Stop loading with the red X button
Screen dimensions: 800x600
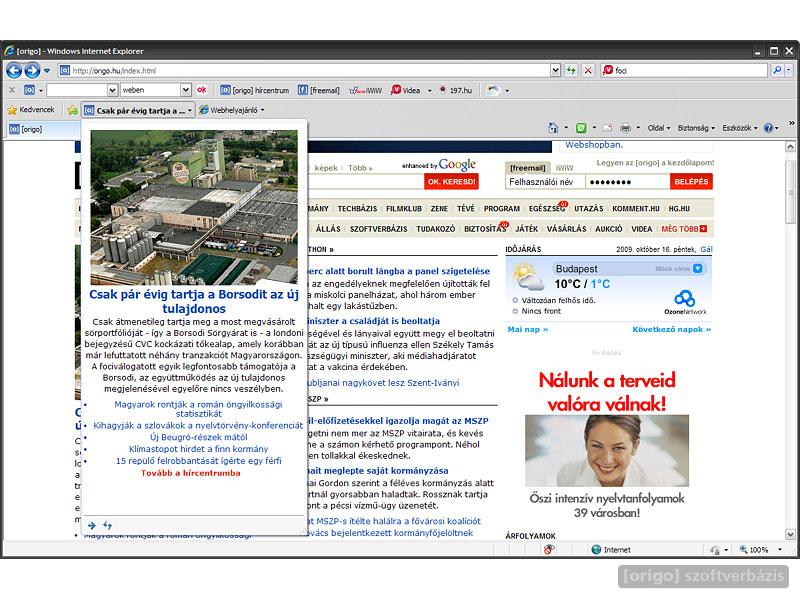click(x=588, y=70)
